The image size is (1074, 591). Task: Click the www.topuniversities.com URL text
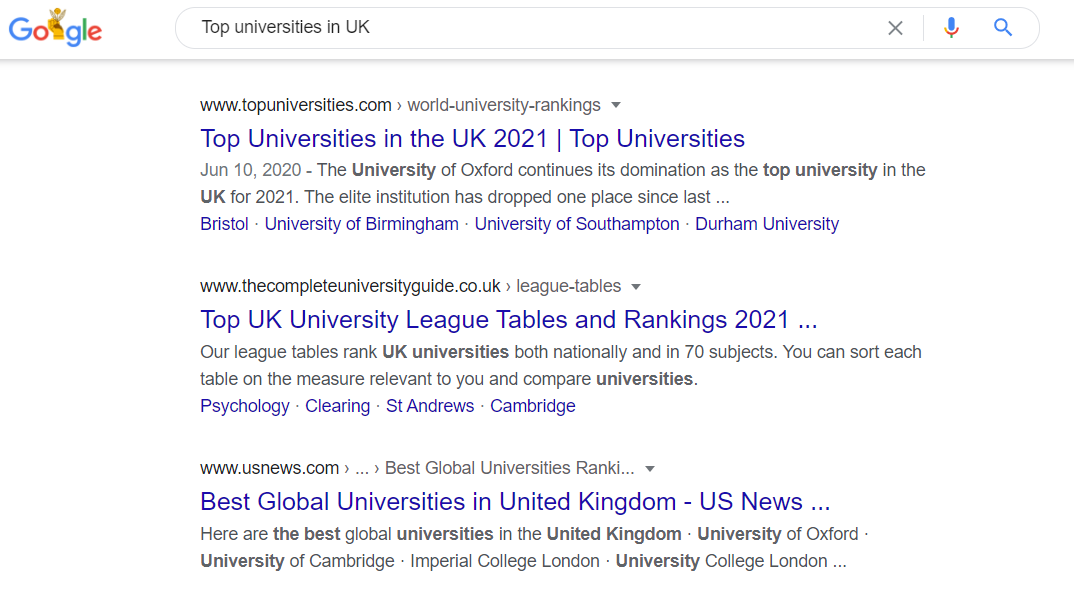[x=295, y=105]
